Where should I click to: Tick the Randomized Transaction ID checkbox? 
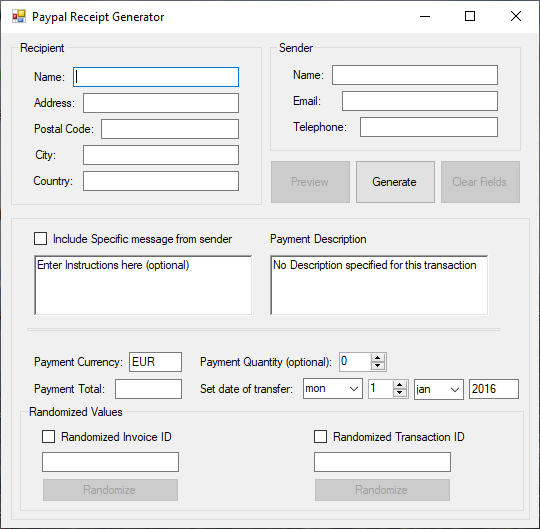coord(321,437)
